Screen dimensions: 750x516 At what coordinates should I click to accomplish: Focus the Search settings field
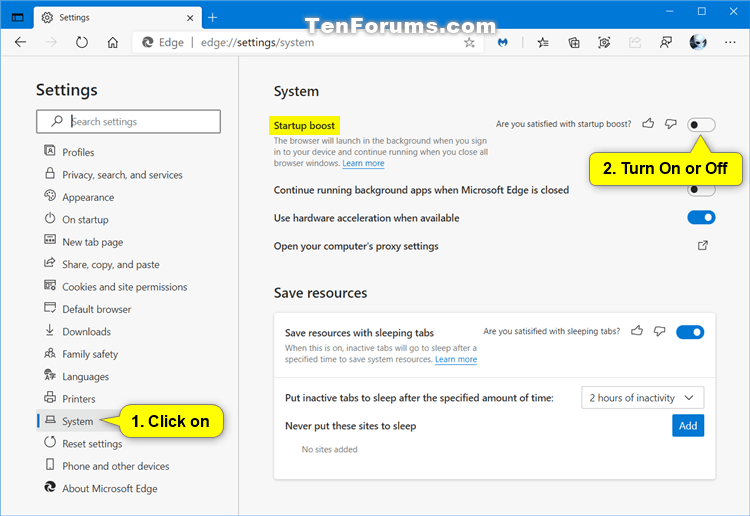pos(128,121)
